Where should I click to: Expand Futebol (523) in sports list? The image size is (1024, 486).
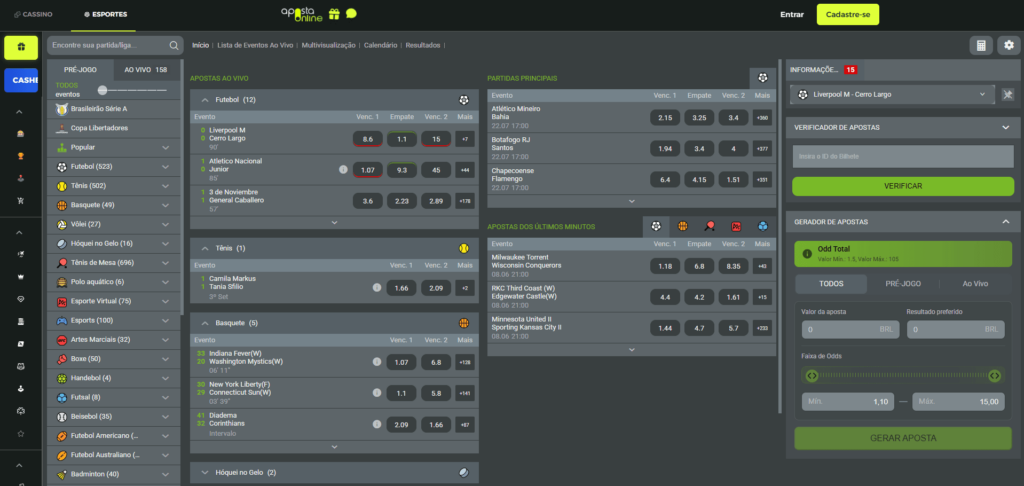pos(114,167)
